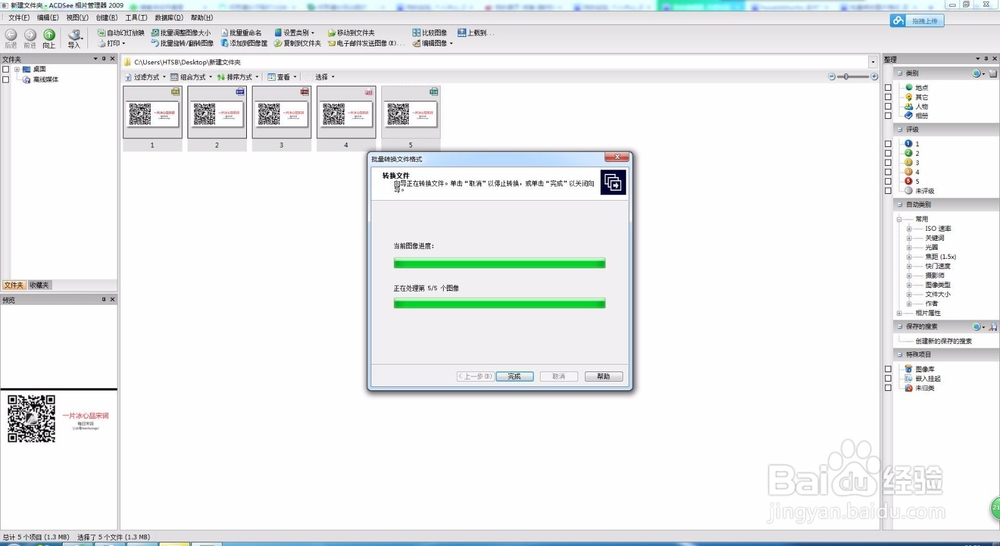The image size is (1000, 546).
Task: Open the 排序方式 sort dropdown
Action: pyautogui.click(x=238, y=77)
